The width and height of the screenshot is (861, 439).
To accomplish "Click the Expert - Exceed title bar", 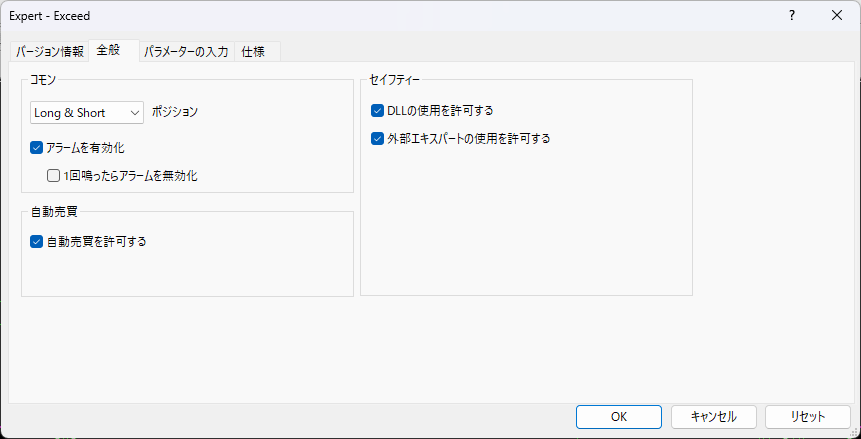I will 384,16.
